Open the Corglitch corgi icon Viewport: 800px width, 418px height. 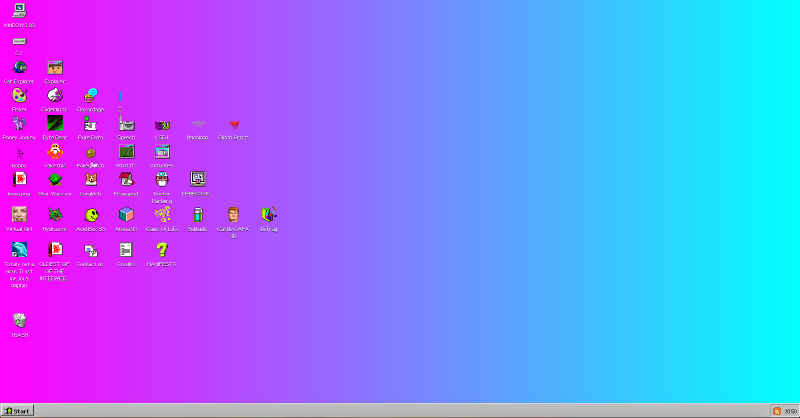point(91,180)
